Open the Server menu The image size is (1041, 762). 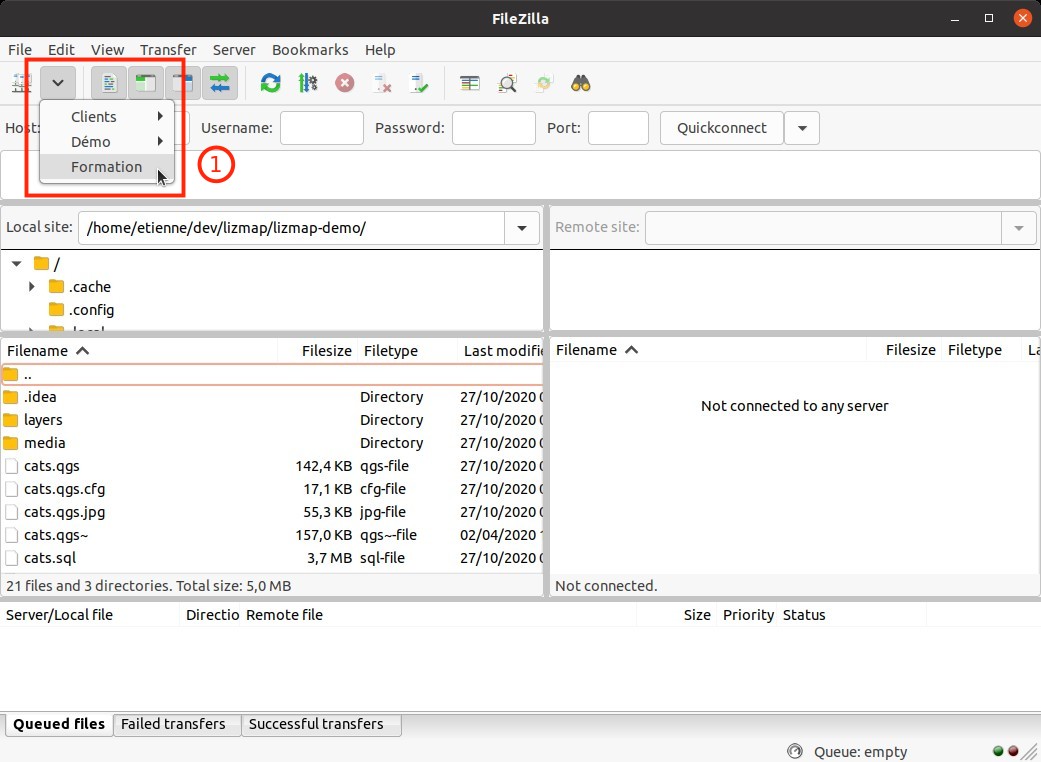point(234,50)
